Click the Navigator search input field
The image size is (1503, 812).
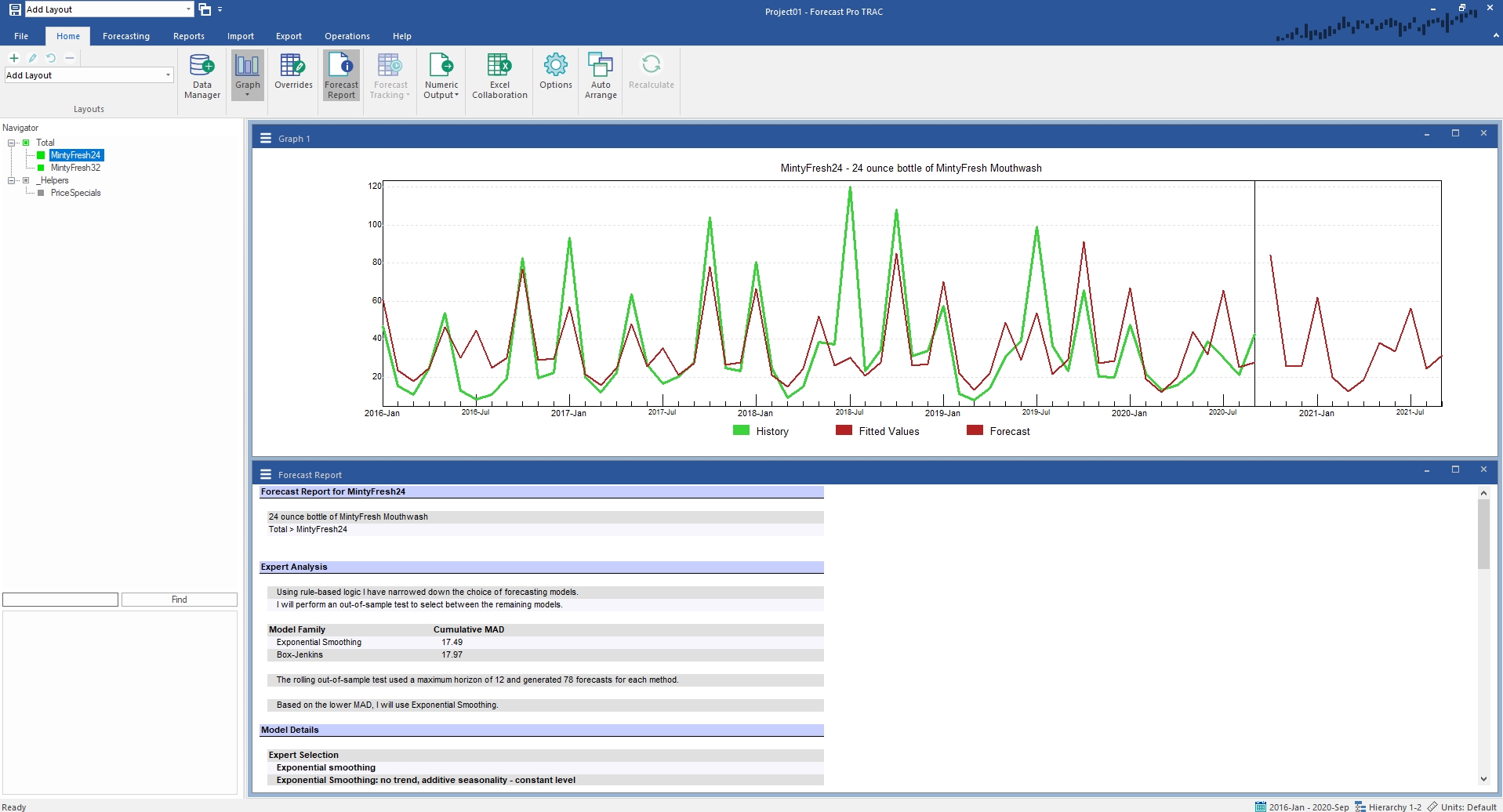click(x=60, y=600)
